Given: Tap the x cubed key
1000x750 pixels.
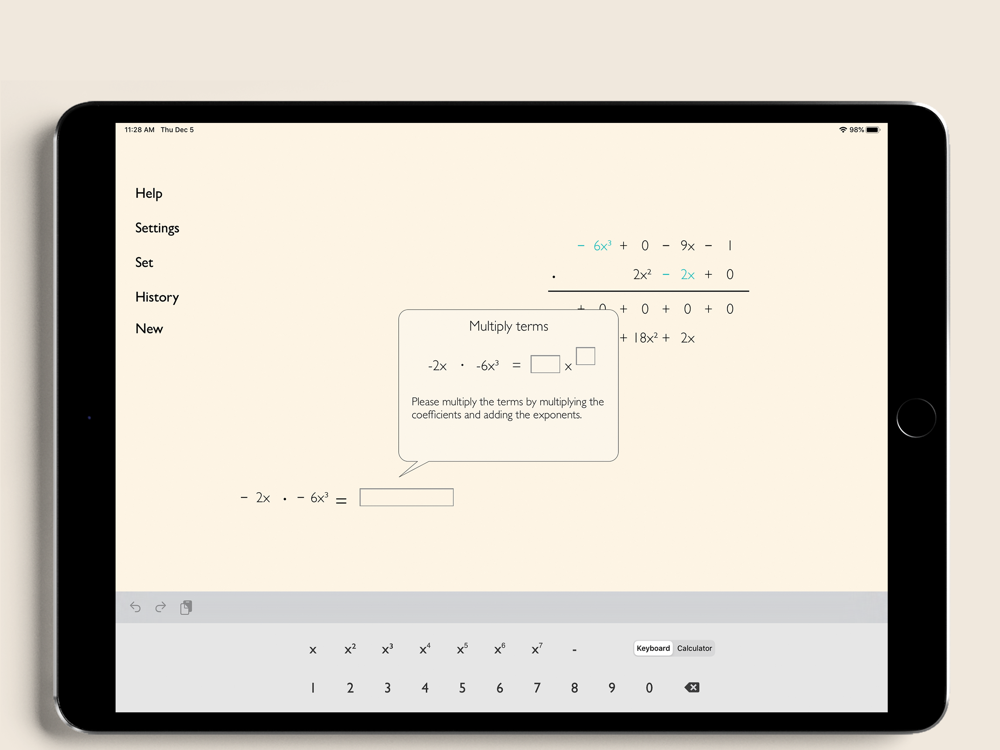Looking at the screenshot, I should (387, 649).
